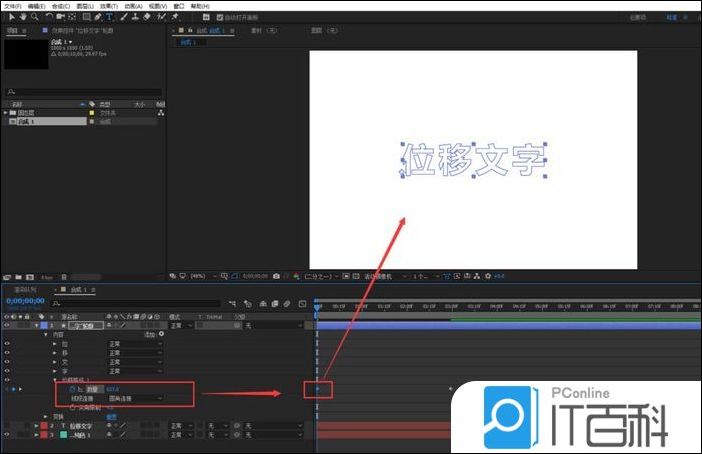This screenshot has width=702, height=454.
Task: Select the Zoom magnifier tool
Action: pos(34,17)
